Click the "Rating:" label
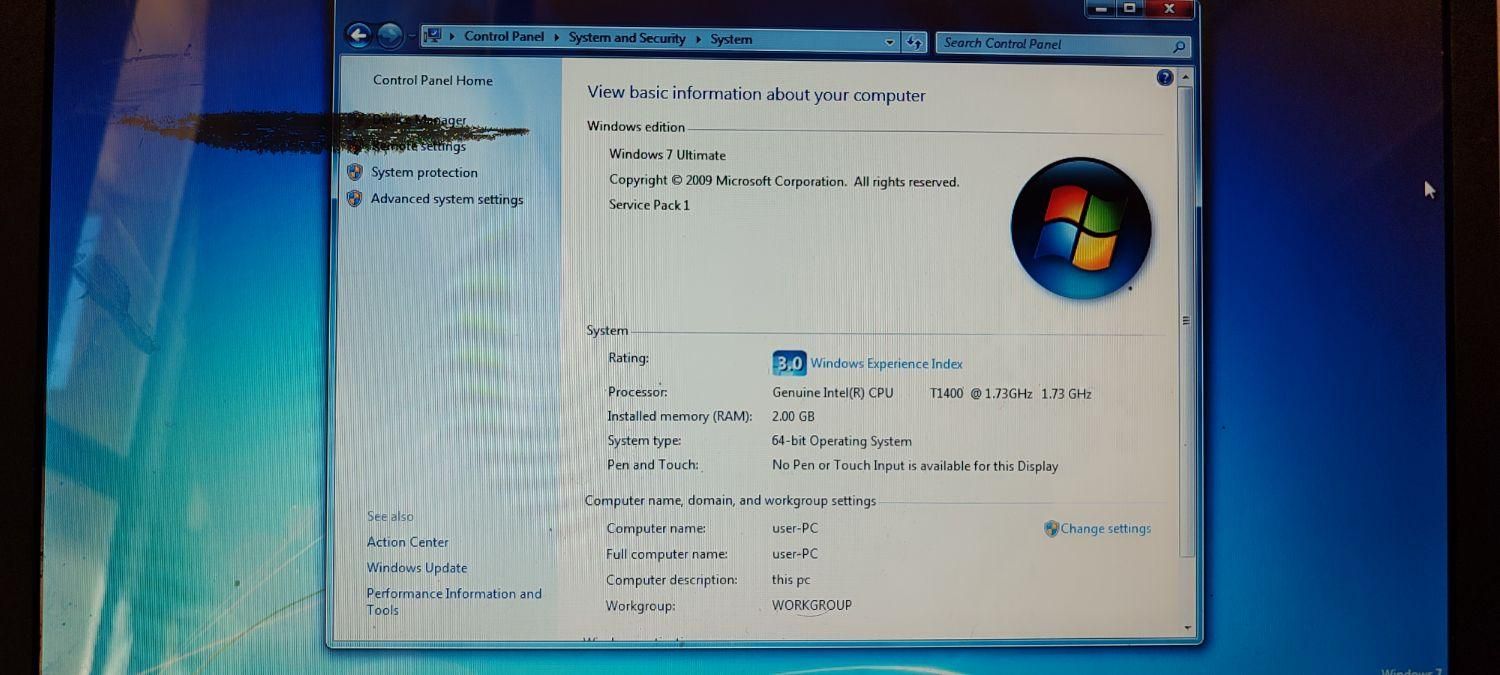Screen dimensions: 1500x675 pyautogui.click(x=628, y=358)
